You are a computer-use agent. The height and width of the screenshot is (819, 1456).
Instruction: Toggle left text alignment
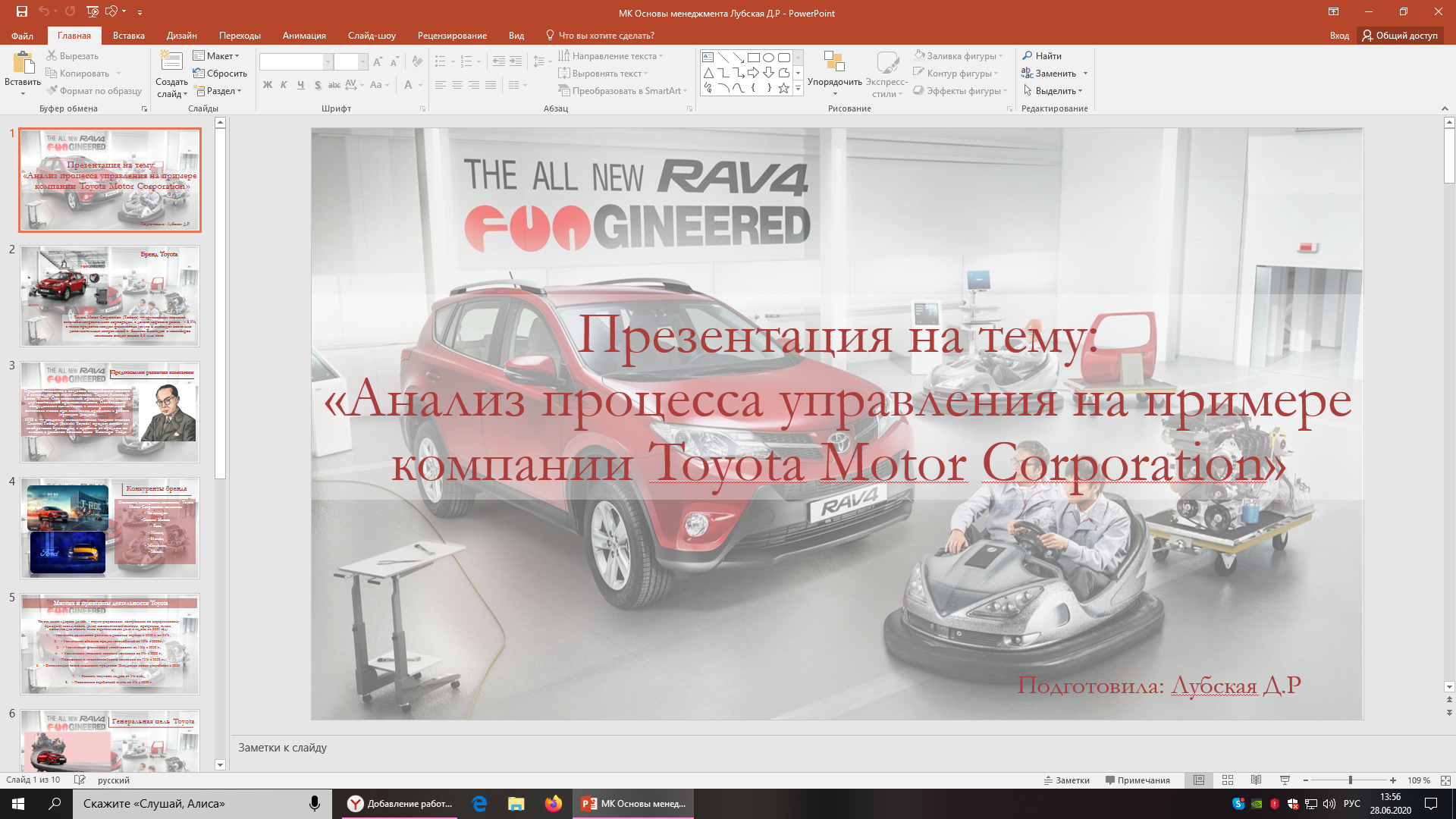(x=441, y=85)
